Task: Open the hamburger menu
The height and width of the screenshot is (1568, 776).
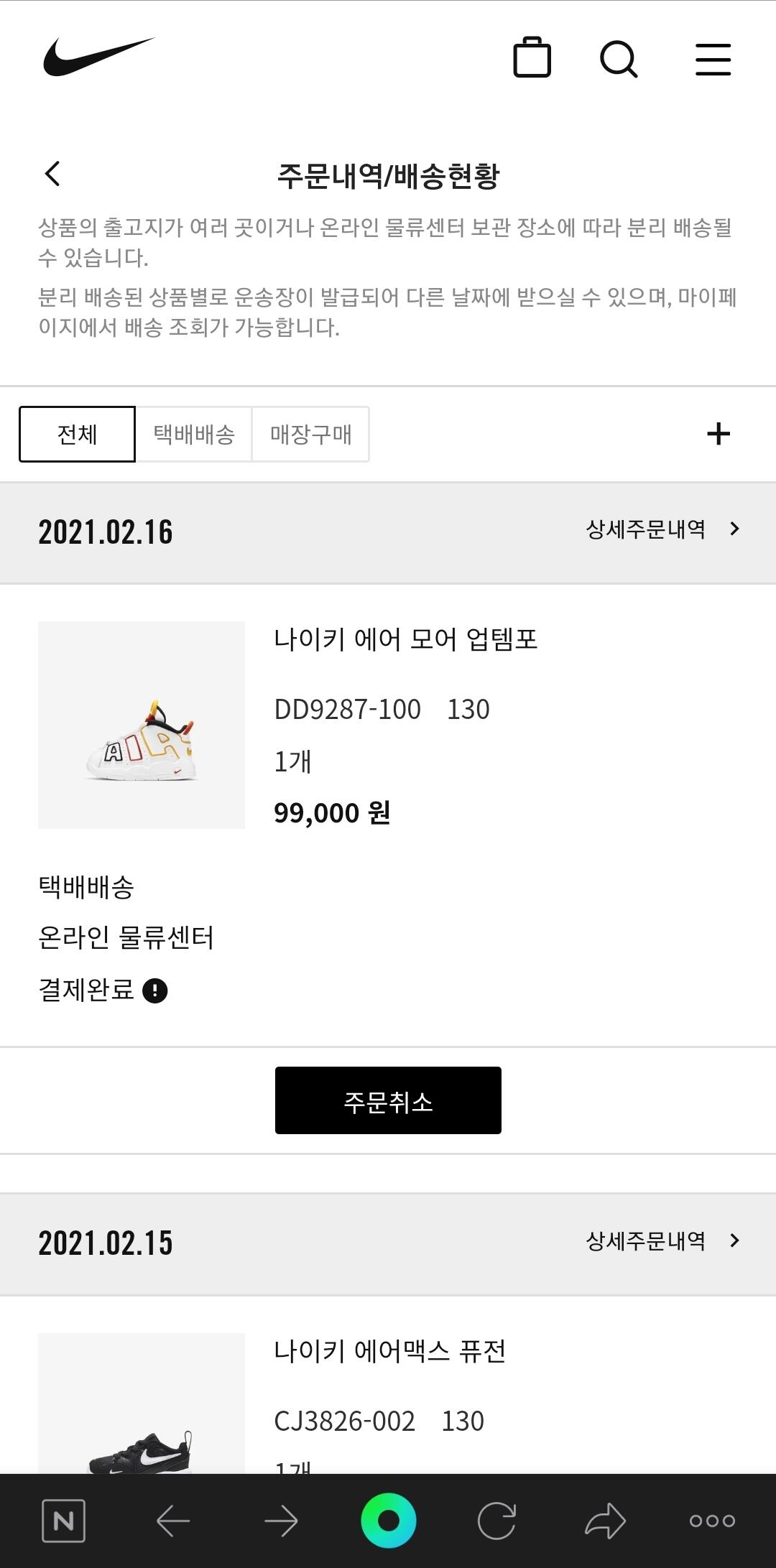Action: point(713,59)
